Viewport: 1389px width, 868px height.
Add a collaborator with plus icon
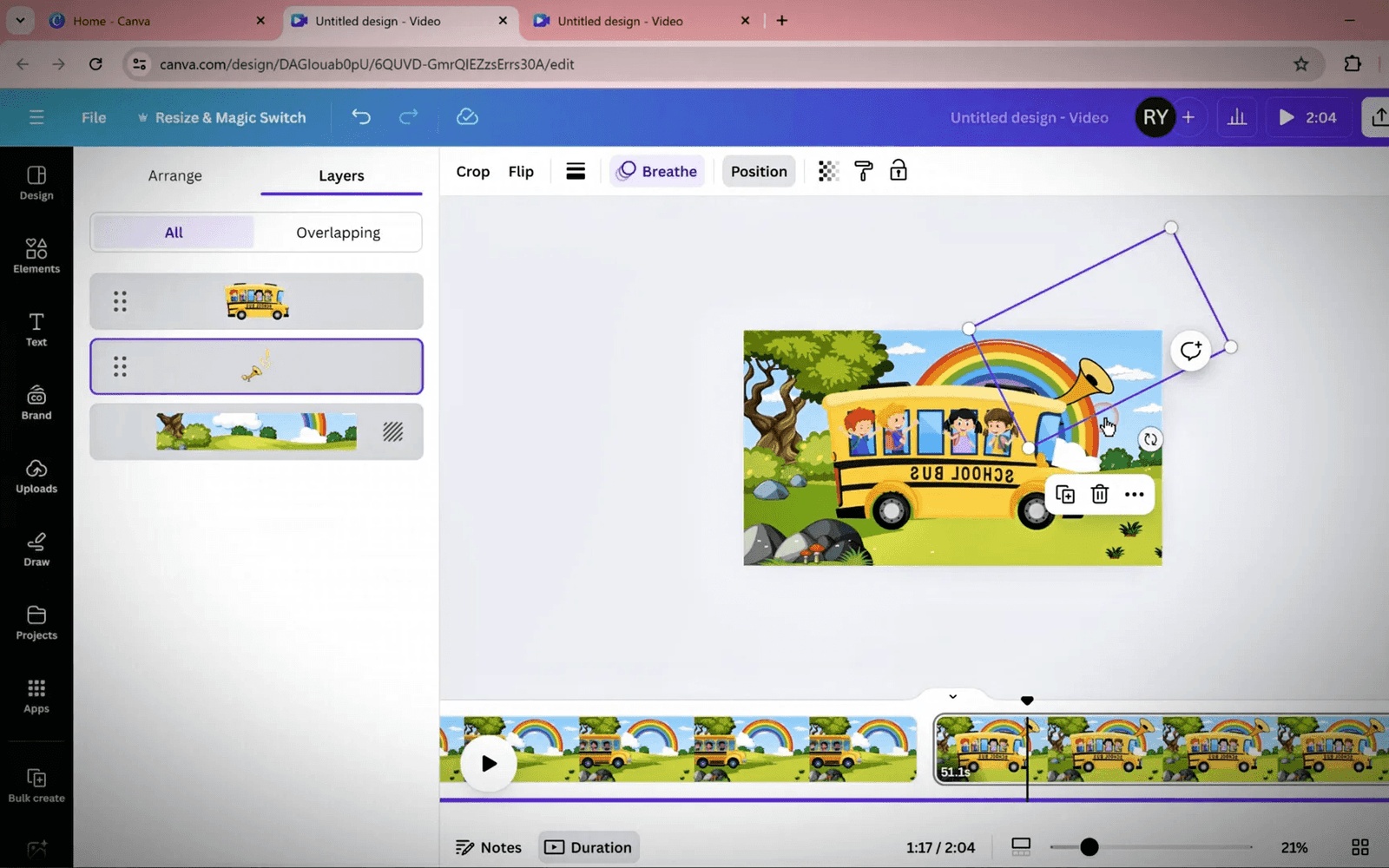1188,117
